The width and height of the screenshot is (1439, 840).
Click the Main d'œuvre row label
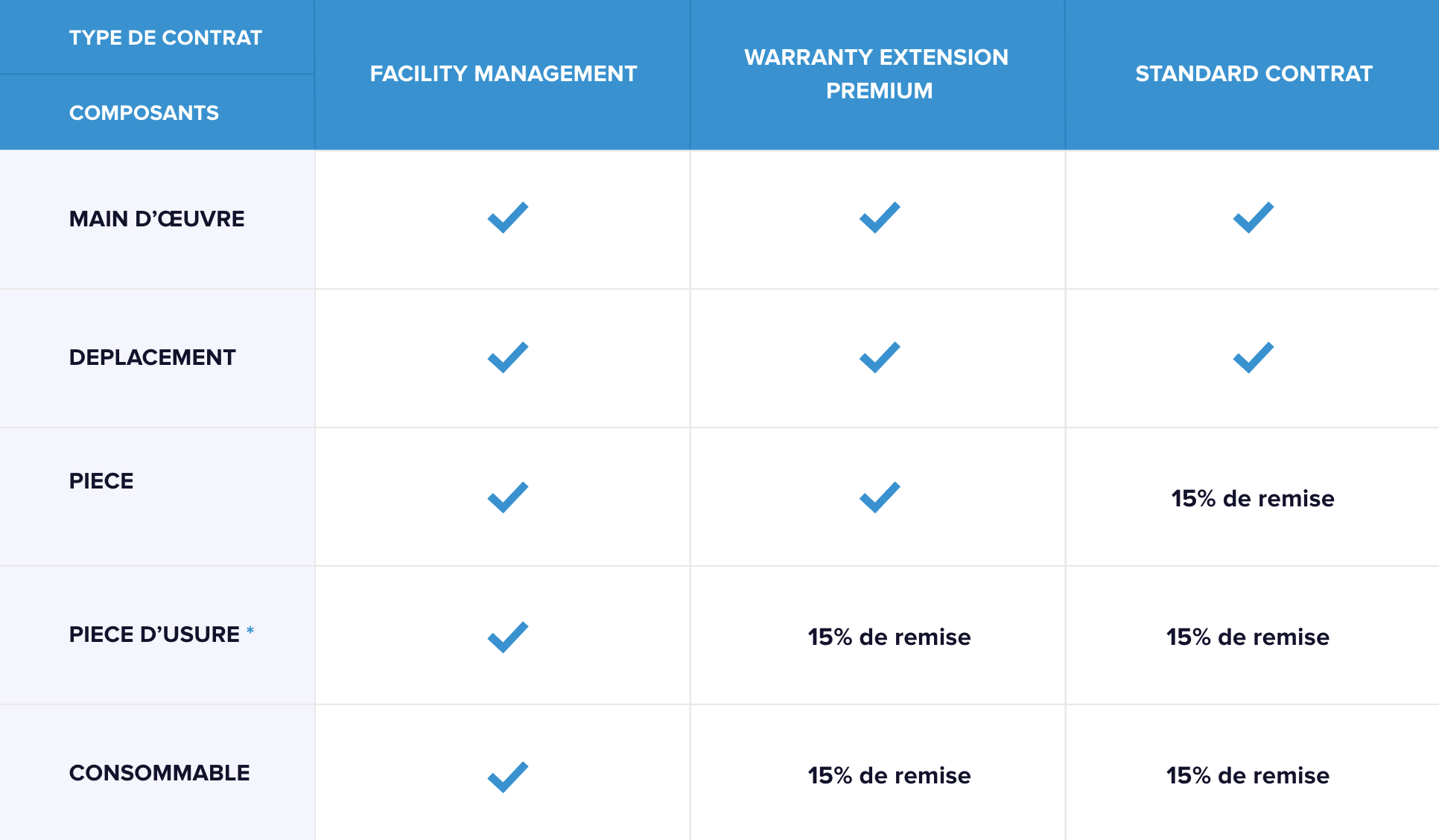pos(156,218)
